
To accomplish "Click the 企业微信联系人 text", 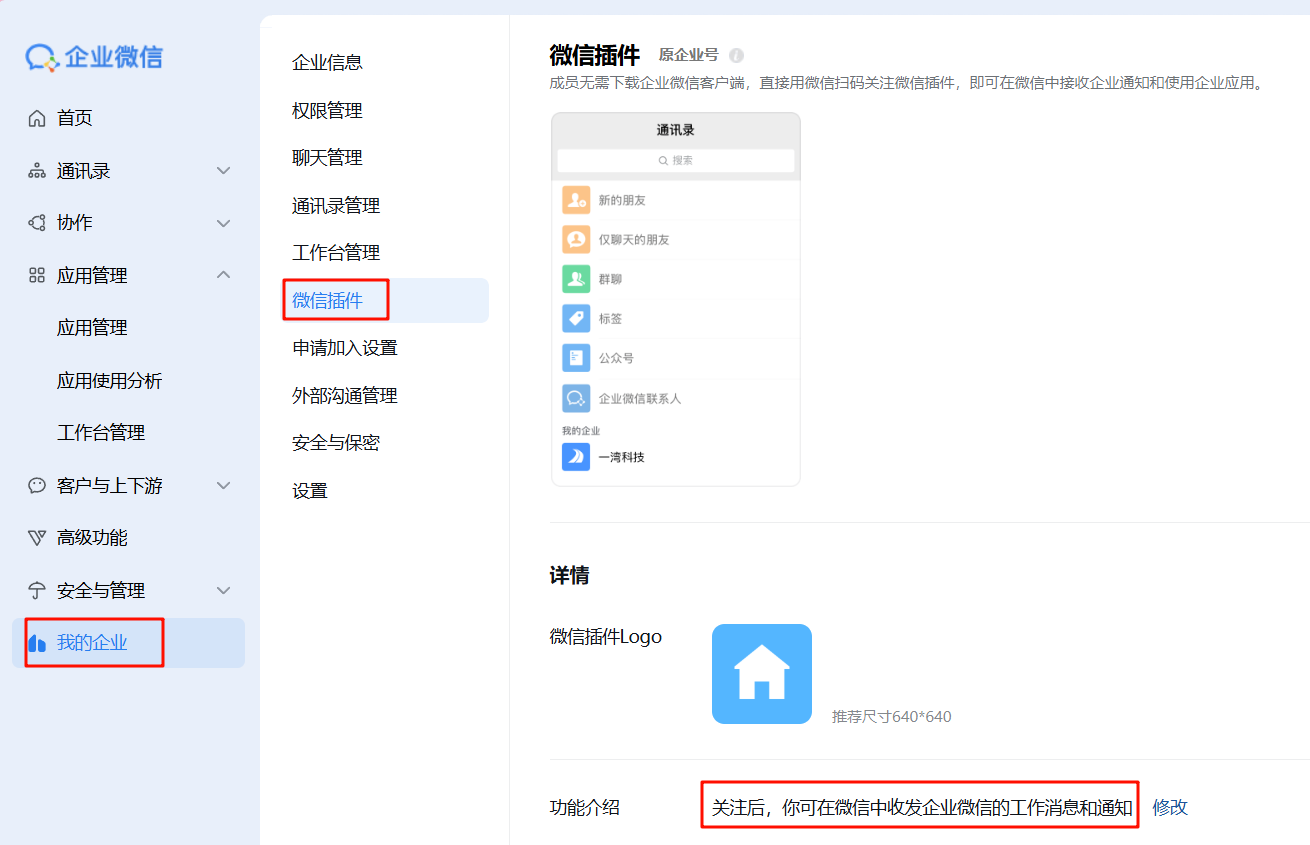I will coord(640,398).
